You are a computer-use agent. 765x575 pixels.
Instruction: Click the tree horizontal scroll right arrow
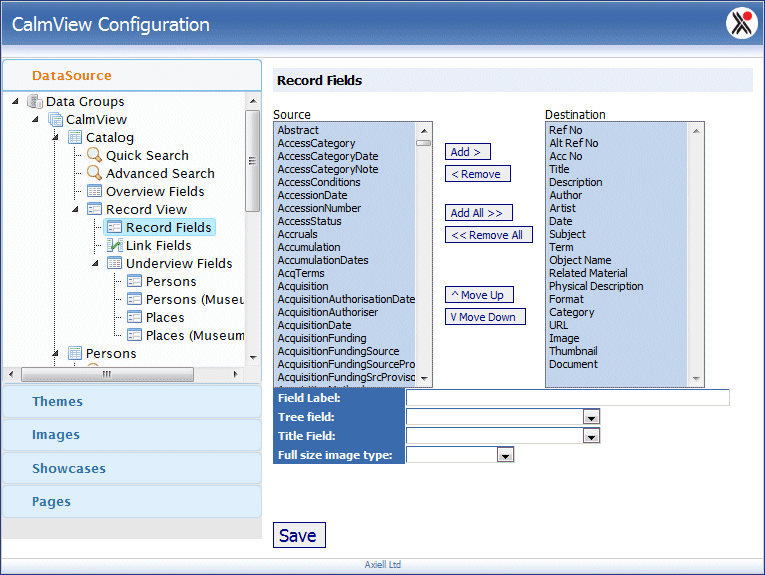tap(236, 375)
